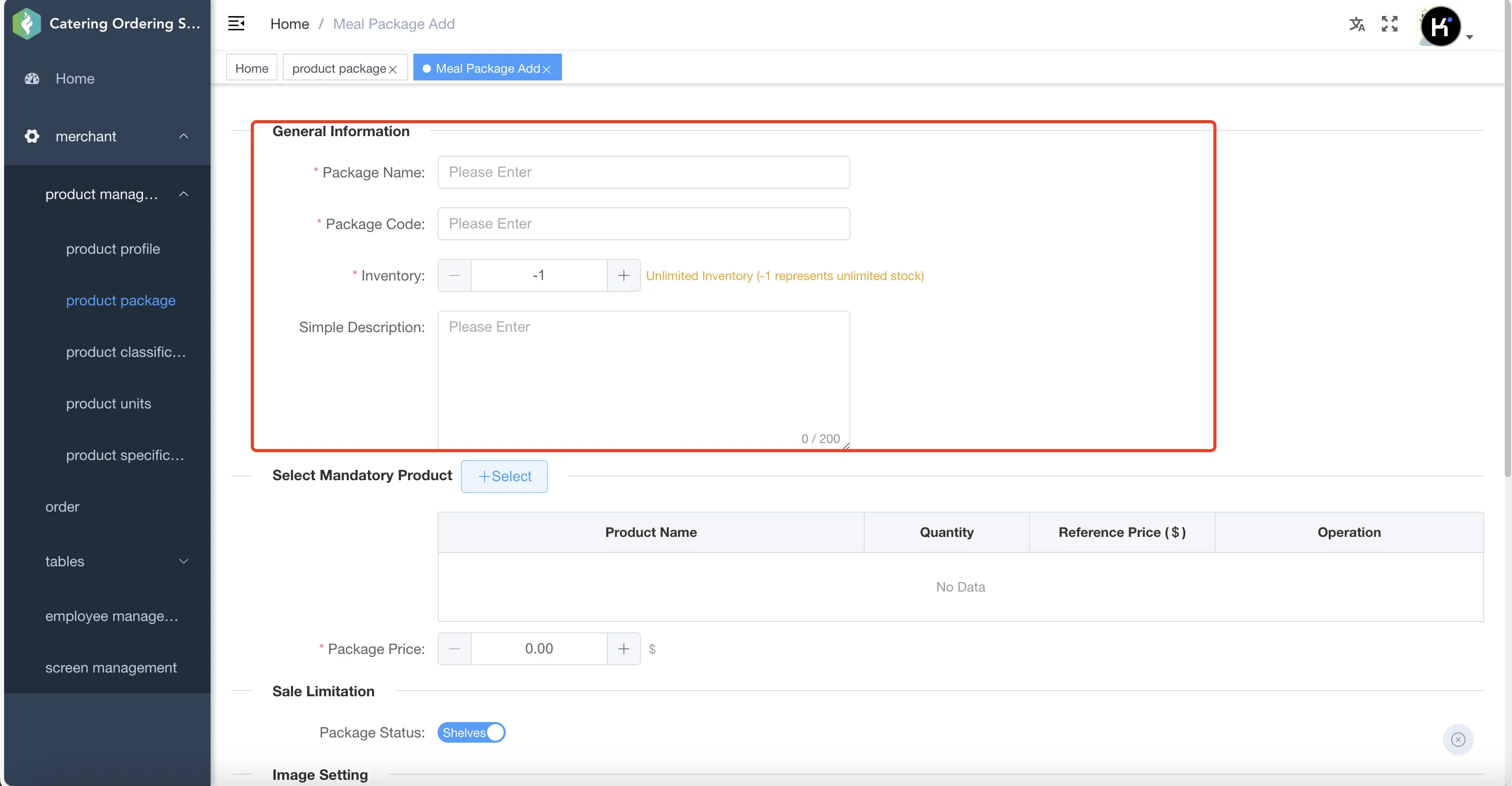
Task: Open product package in sidebar
Action: tap(120, 300)
